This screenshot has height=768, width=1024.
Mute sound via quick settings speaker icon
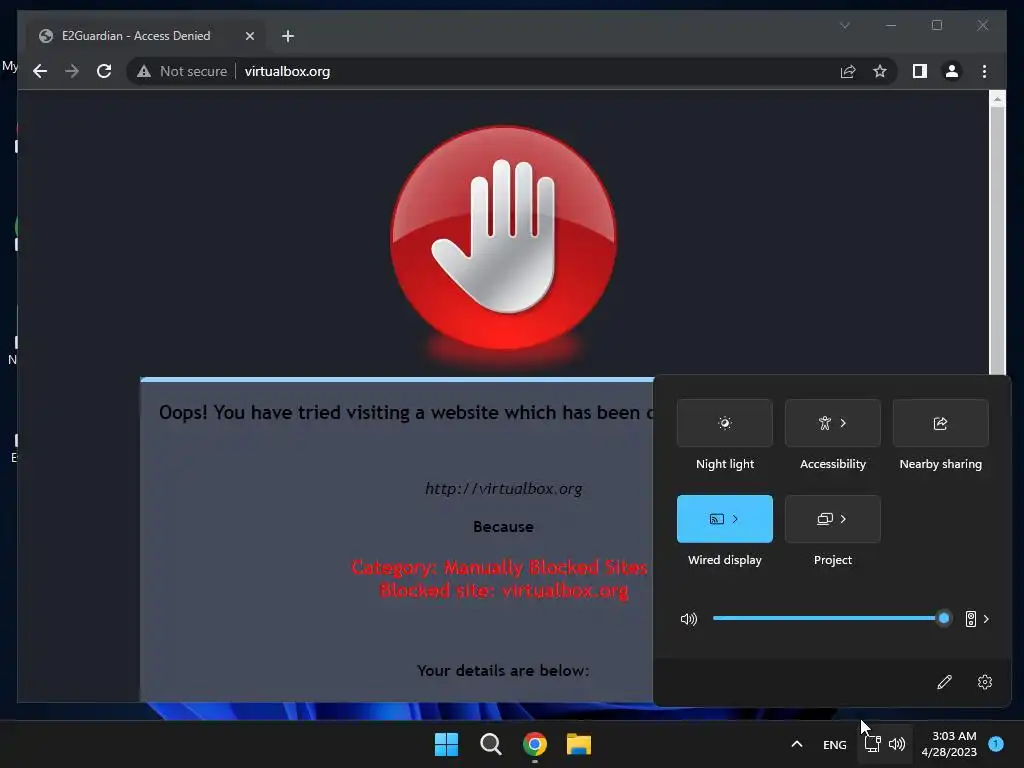[x=689, y=619]
